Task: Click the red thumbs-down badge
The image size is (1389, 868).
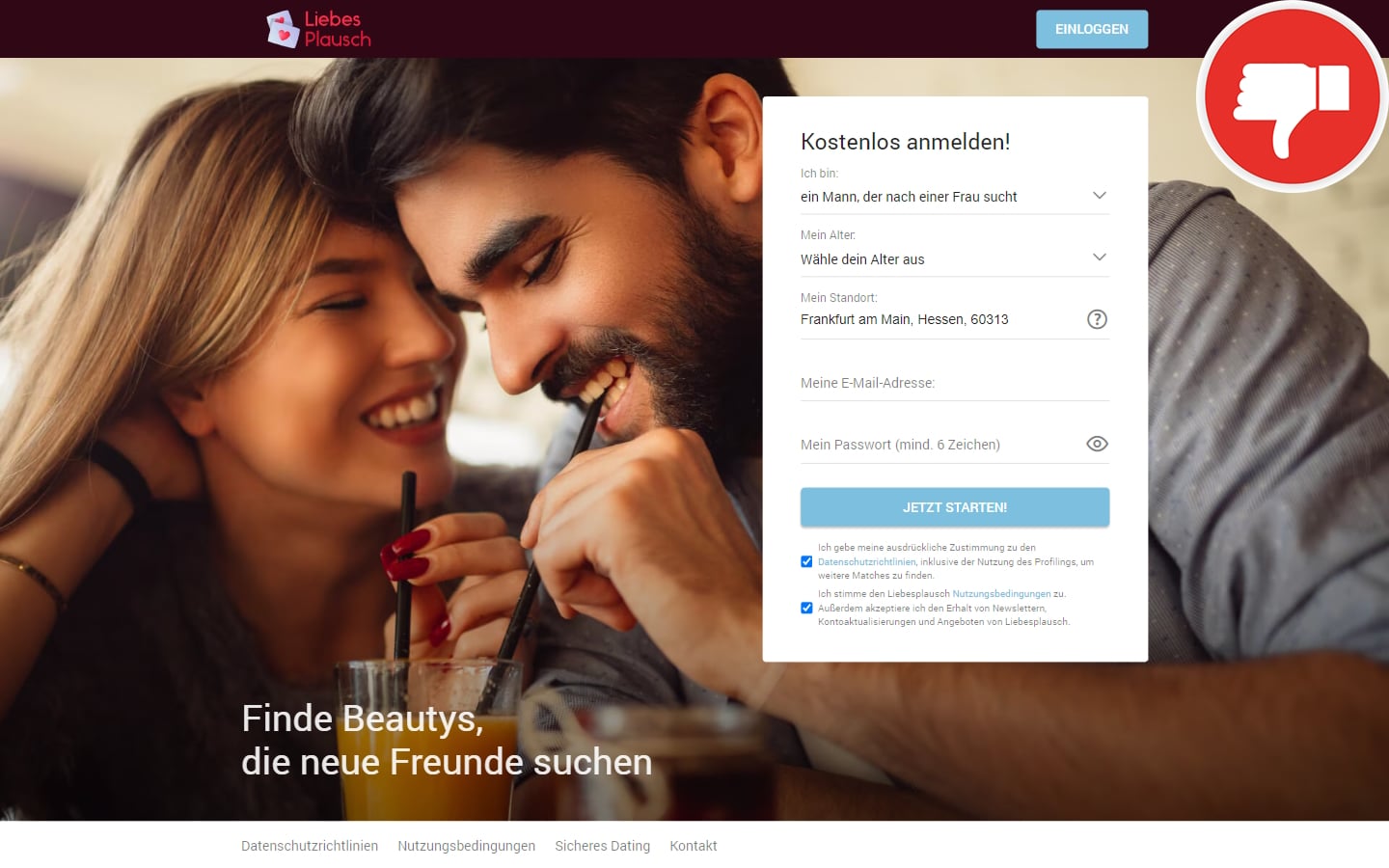Action: click(x=1293, y=96)
